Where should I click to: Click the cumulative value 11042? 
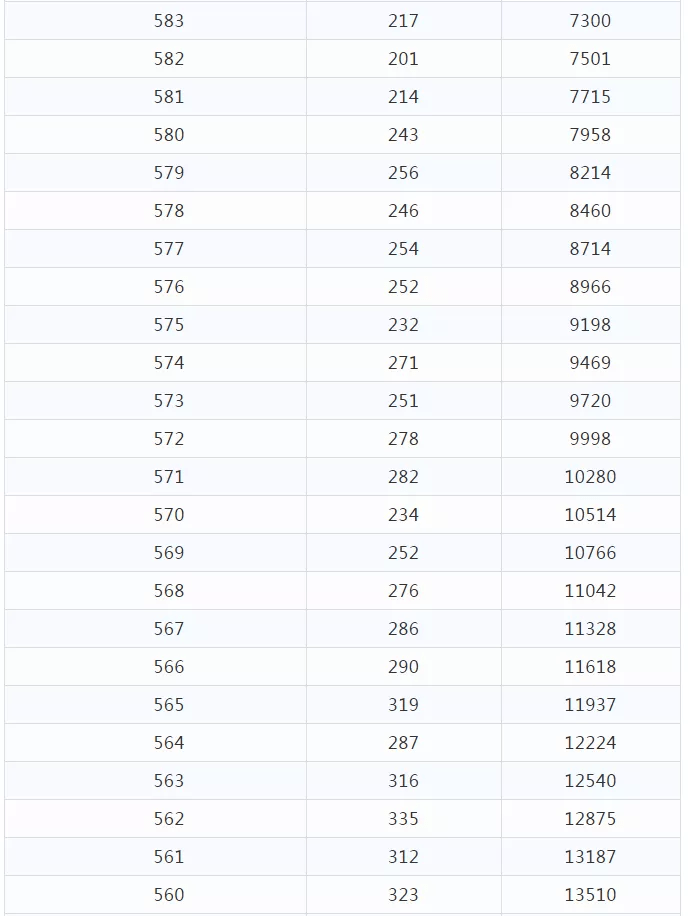[590, 591]
